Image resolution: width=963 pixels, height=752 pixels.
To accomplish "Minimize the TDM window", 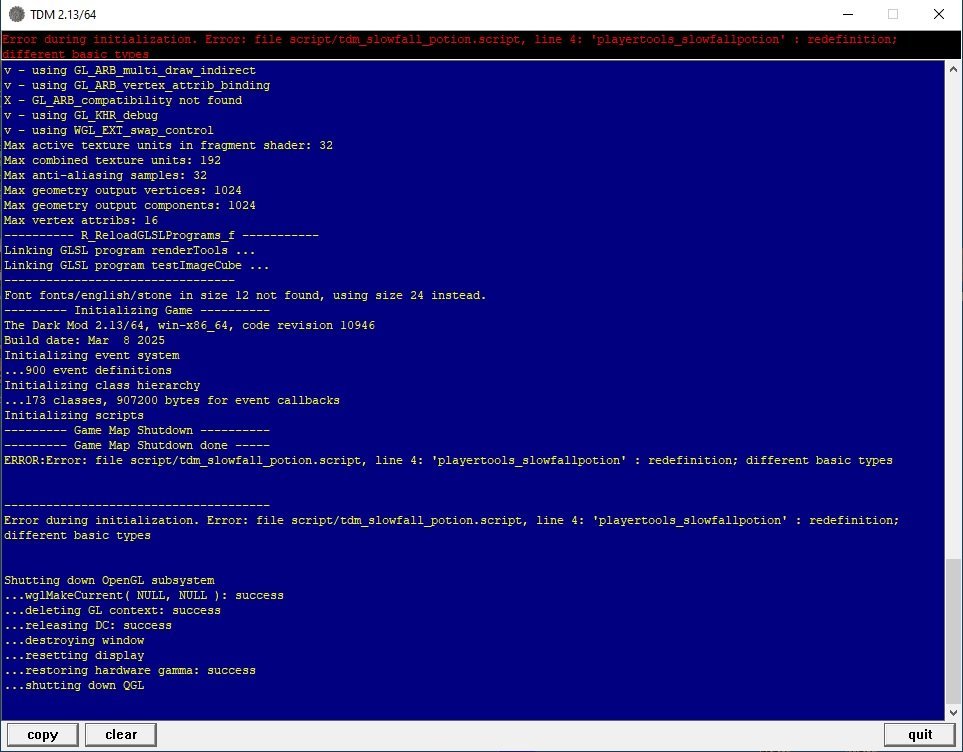I will 848,14.
